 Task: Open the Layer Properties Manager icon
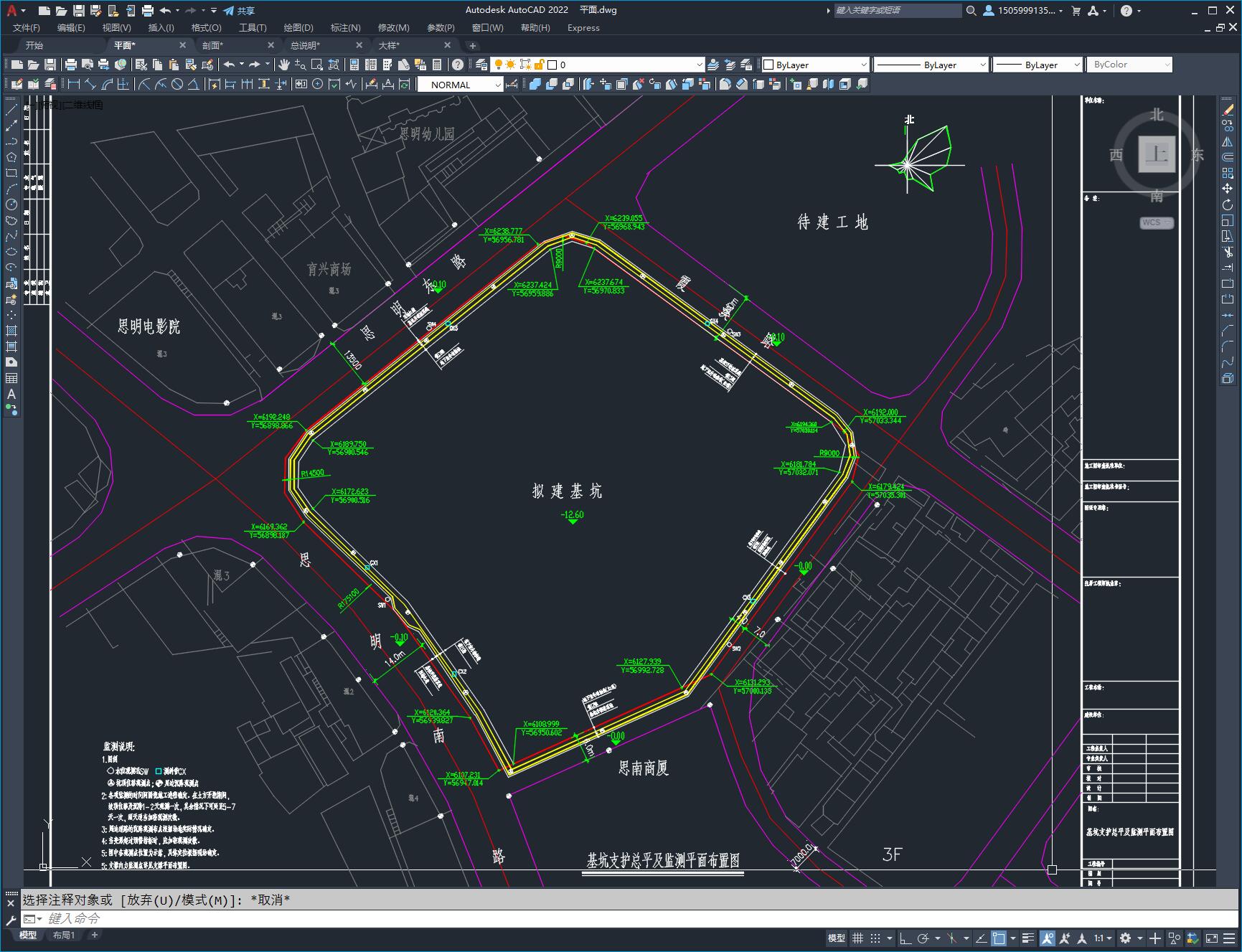point(481,65)
